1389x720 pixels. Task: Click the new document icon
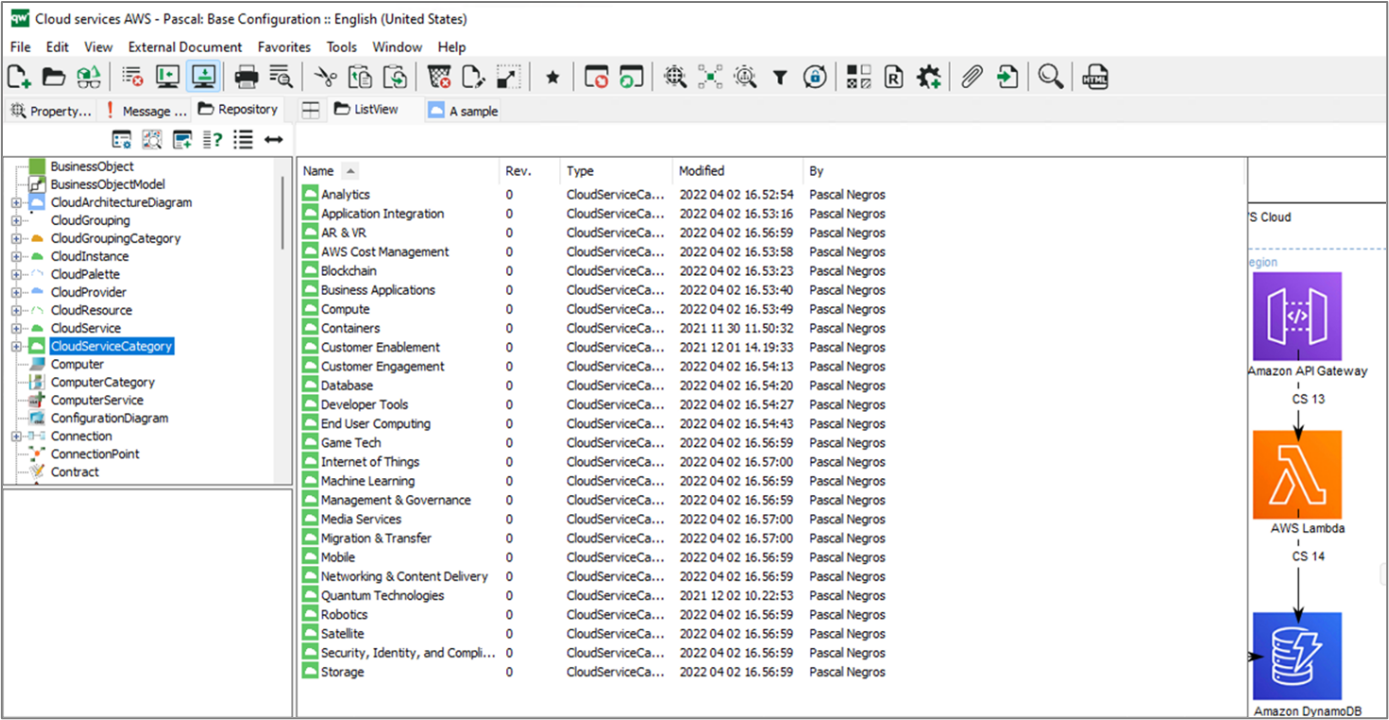19,77
